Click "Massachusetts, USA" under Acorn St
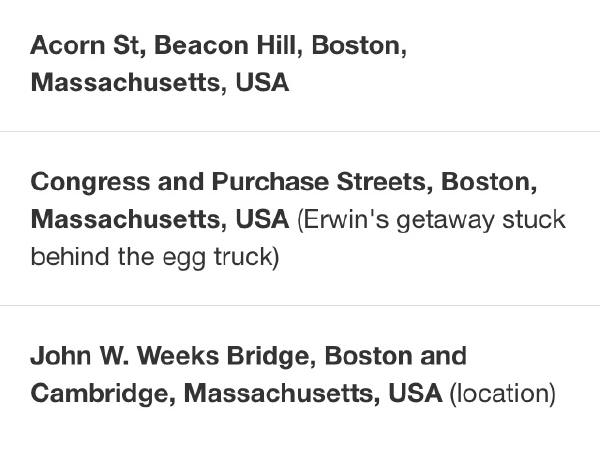600x466 pixels. tap(160, 83)
